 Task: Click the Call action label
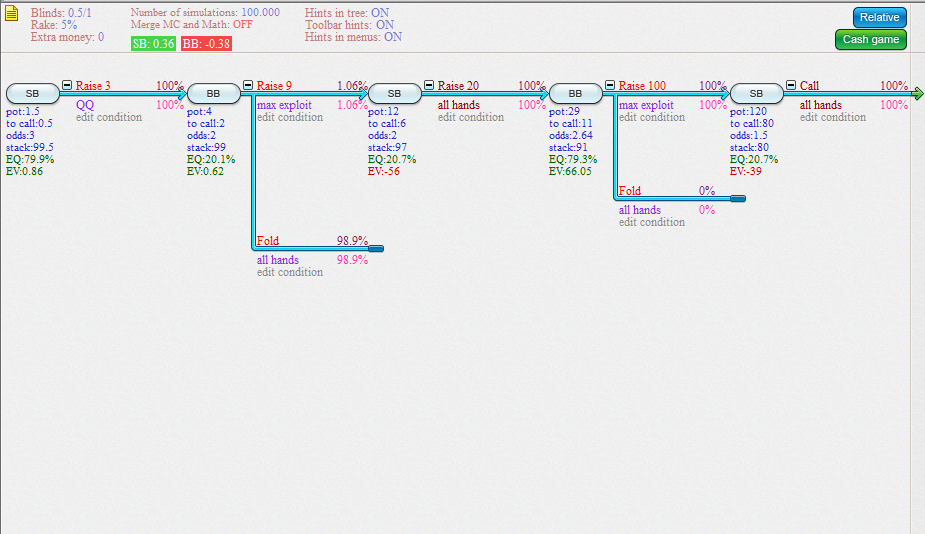[x=809, y=86]
